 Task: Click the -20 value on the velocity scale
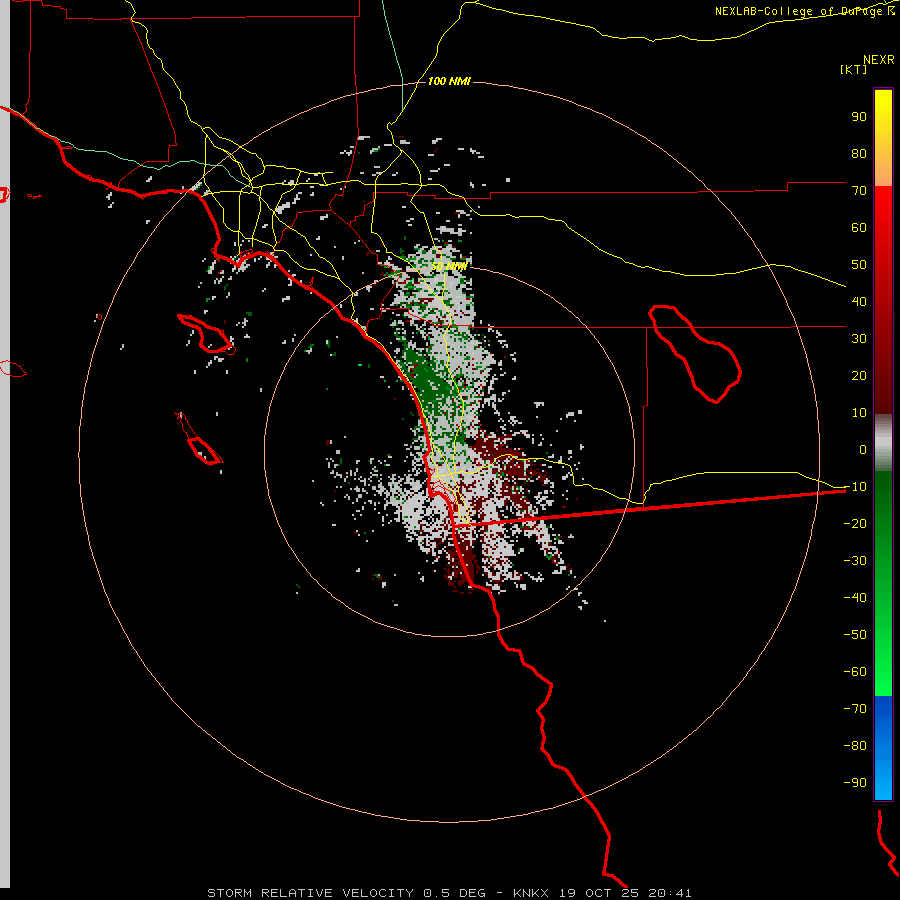tap(855, 524)
